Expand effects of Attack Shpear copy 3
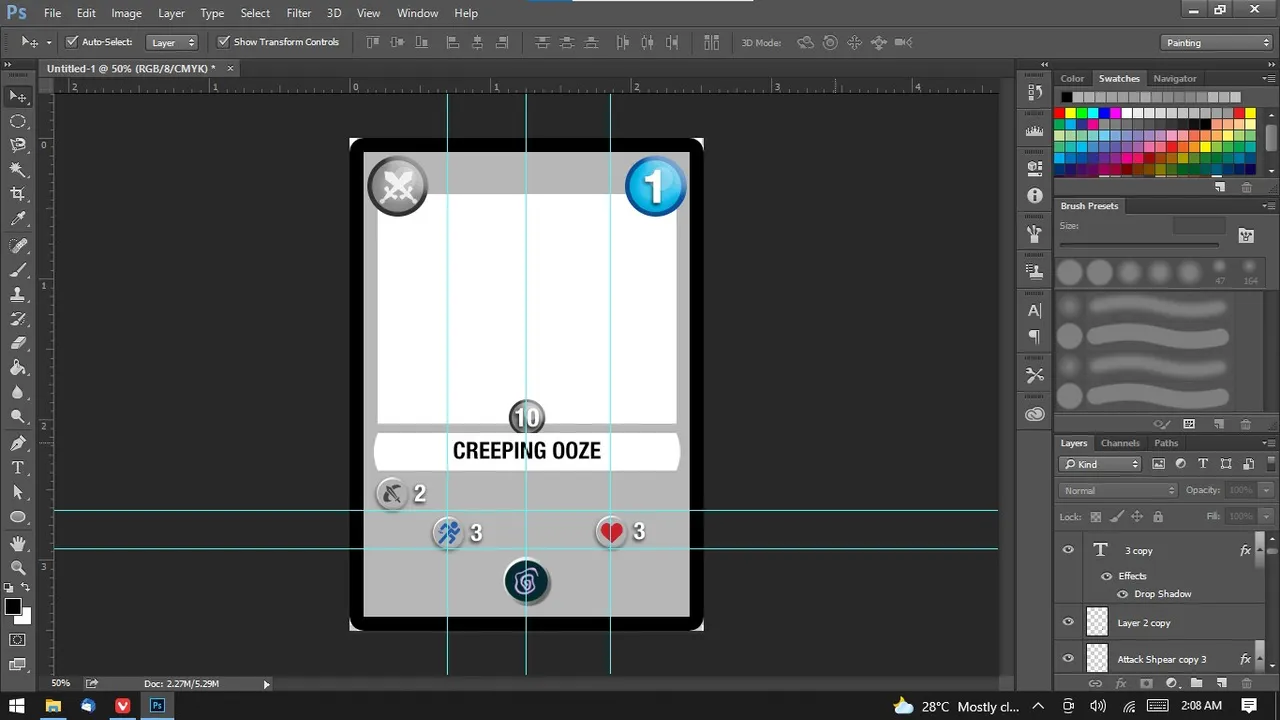1280x720 pixels. (x=1259, y=659)
